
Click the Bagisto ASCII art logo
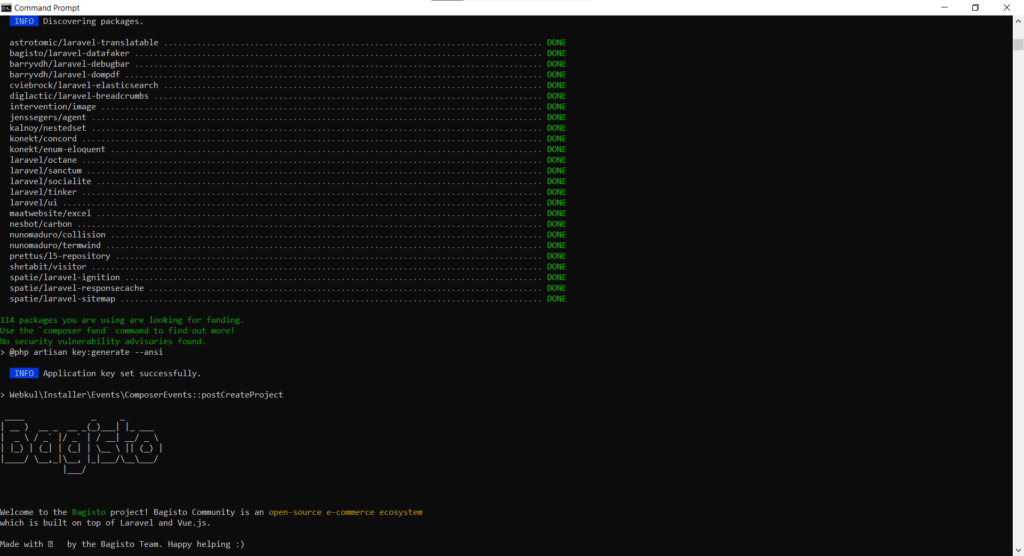click(82, 442)
